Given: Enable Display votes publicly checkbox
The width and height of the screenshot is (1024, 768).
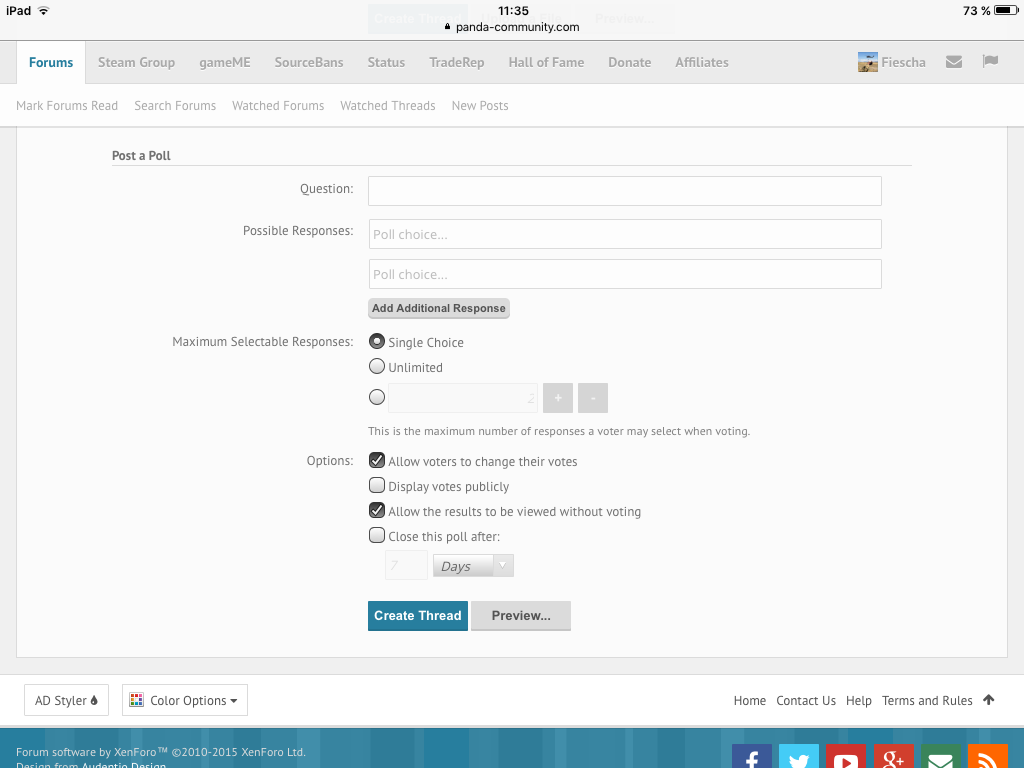Looking at the screenshot, I should coord(377,486).
